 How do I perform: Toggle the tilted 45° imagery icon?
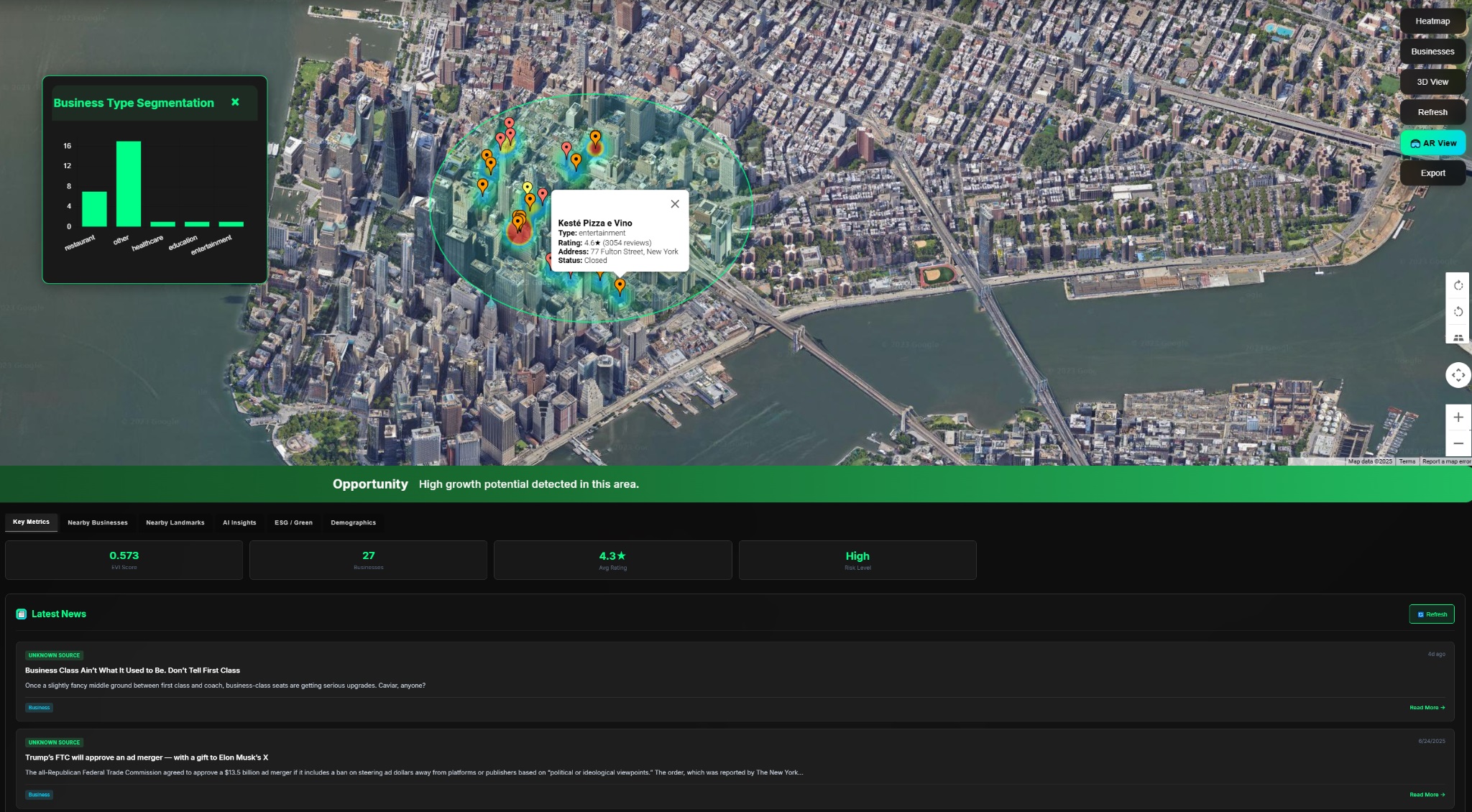click(1458, 337)
